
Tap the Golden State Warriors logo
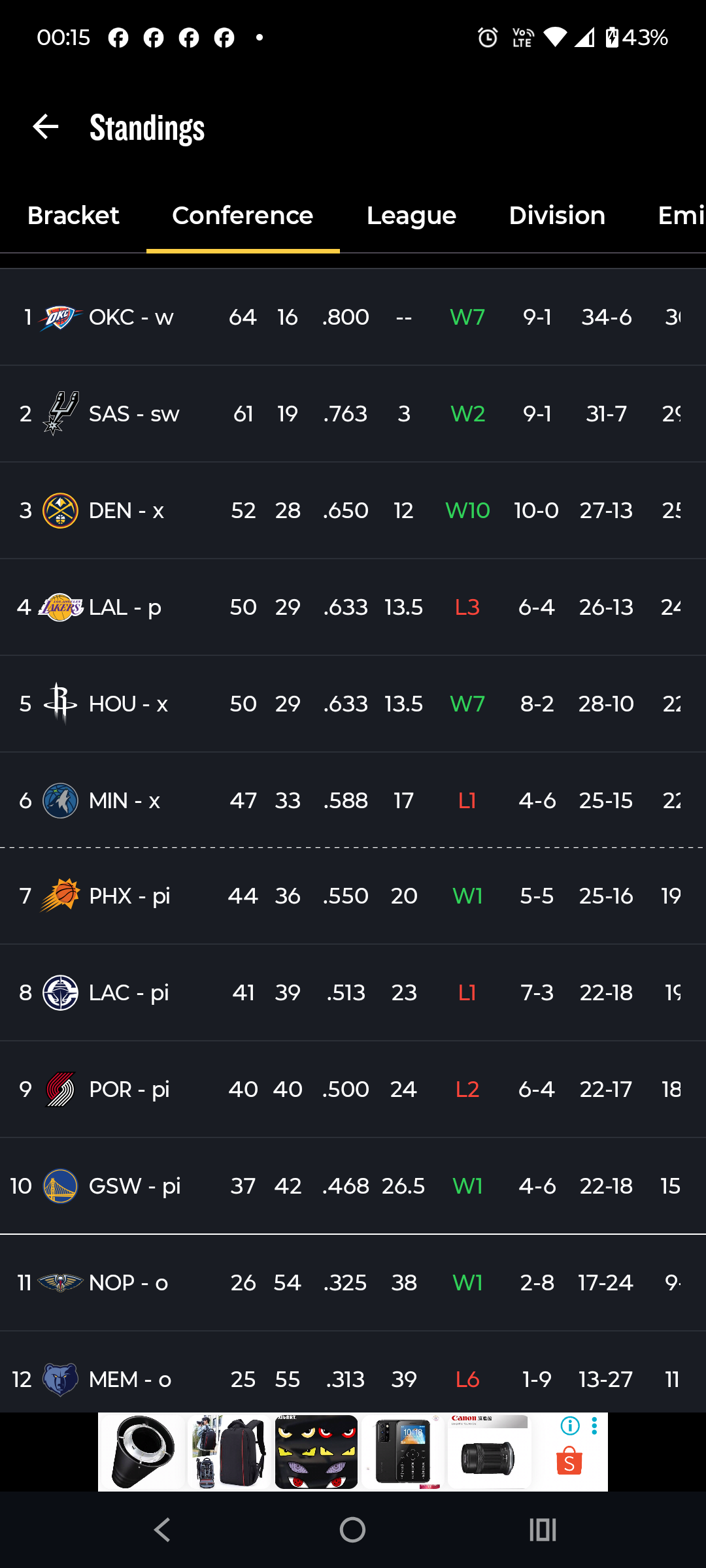point(60,1186)
